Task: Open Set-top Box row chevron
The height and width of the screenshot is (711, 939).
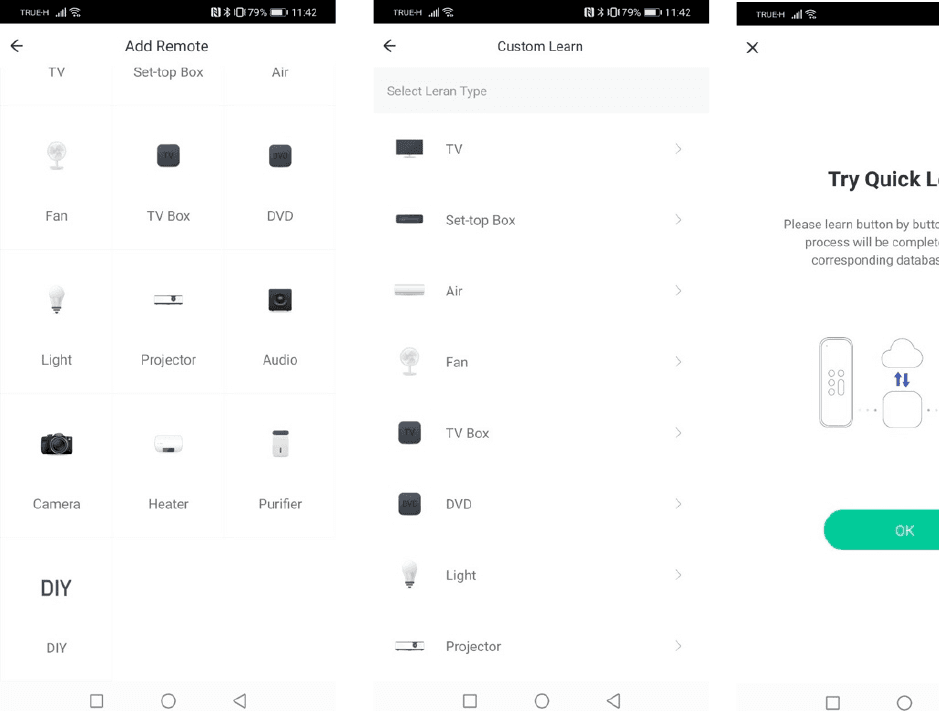Action: click(x=678, y=219)
